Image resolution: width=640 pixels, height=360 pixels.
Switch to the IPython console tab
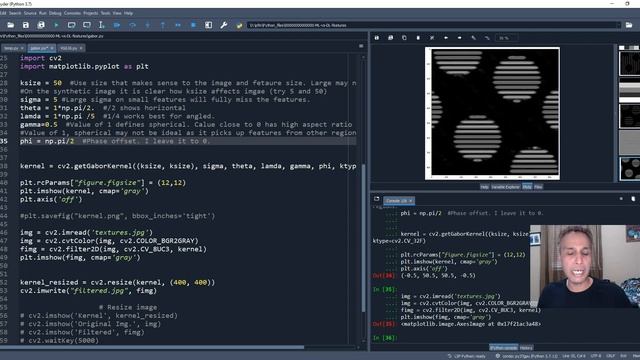pyautogui.click(x=503, y=348)
